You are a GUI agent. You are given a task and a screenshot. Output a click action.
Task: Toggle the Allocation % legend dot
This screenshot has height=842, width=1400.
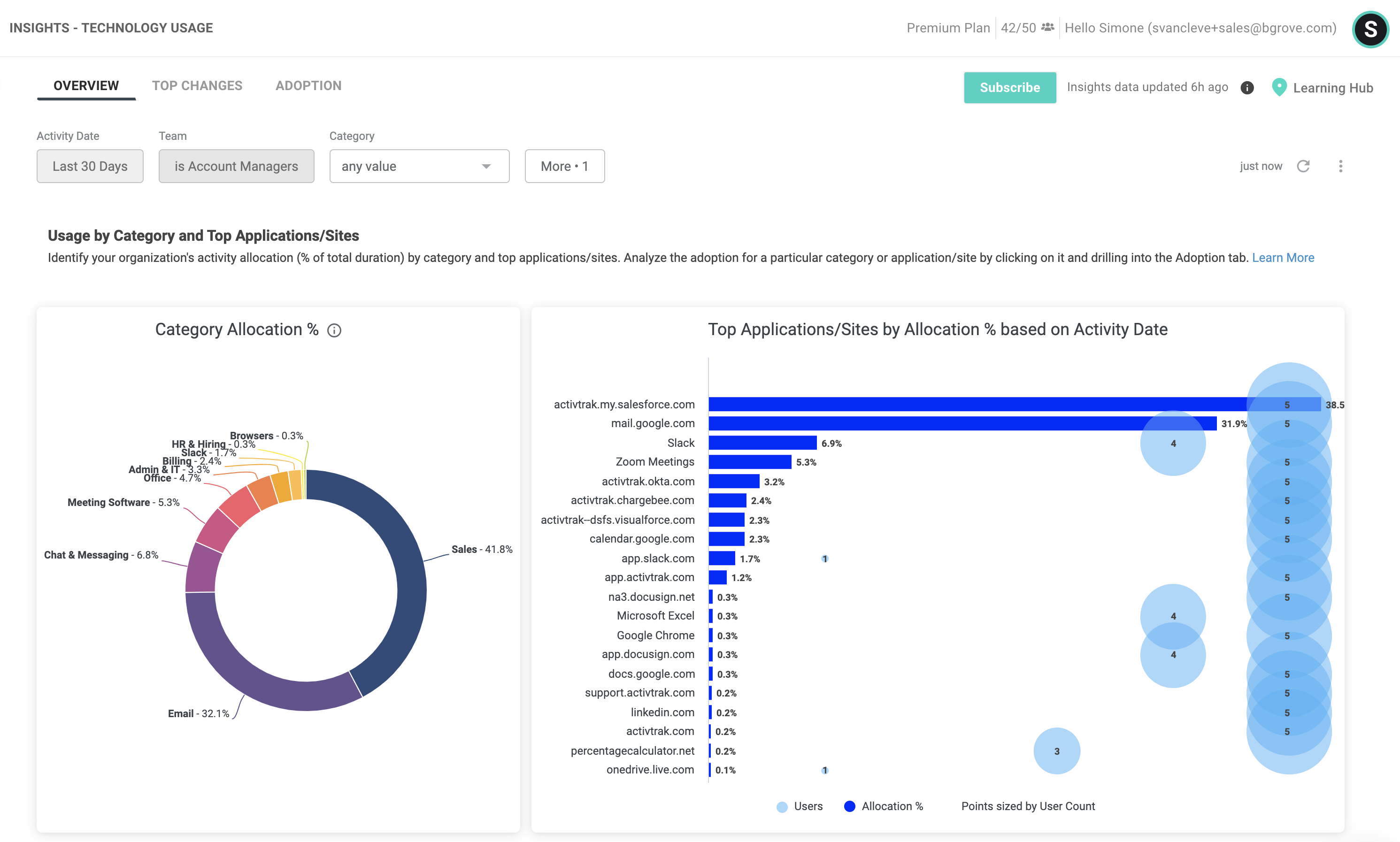point(850,806)
